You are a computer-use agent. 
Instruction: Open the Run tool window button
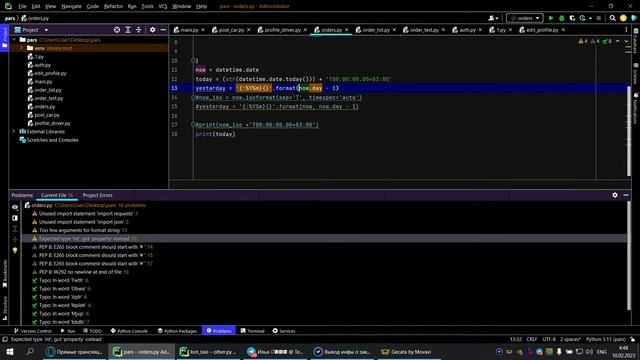(x=68, y=331)
